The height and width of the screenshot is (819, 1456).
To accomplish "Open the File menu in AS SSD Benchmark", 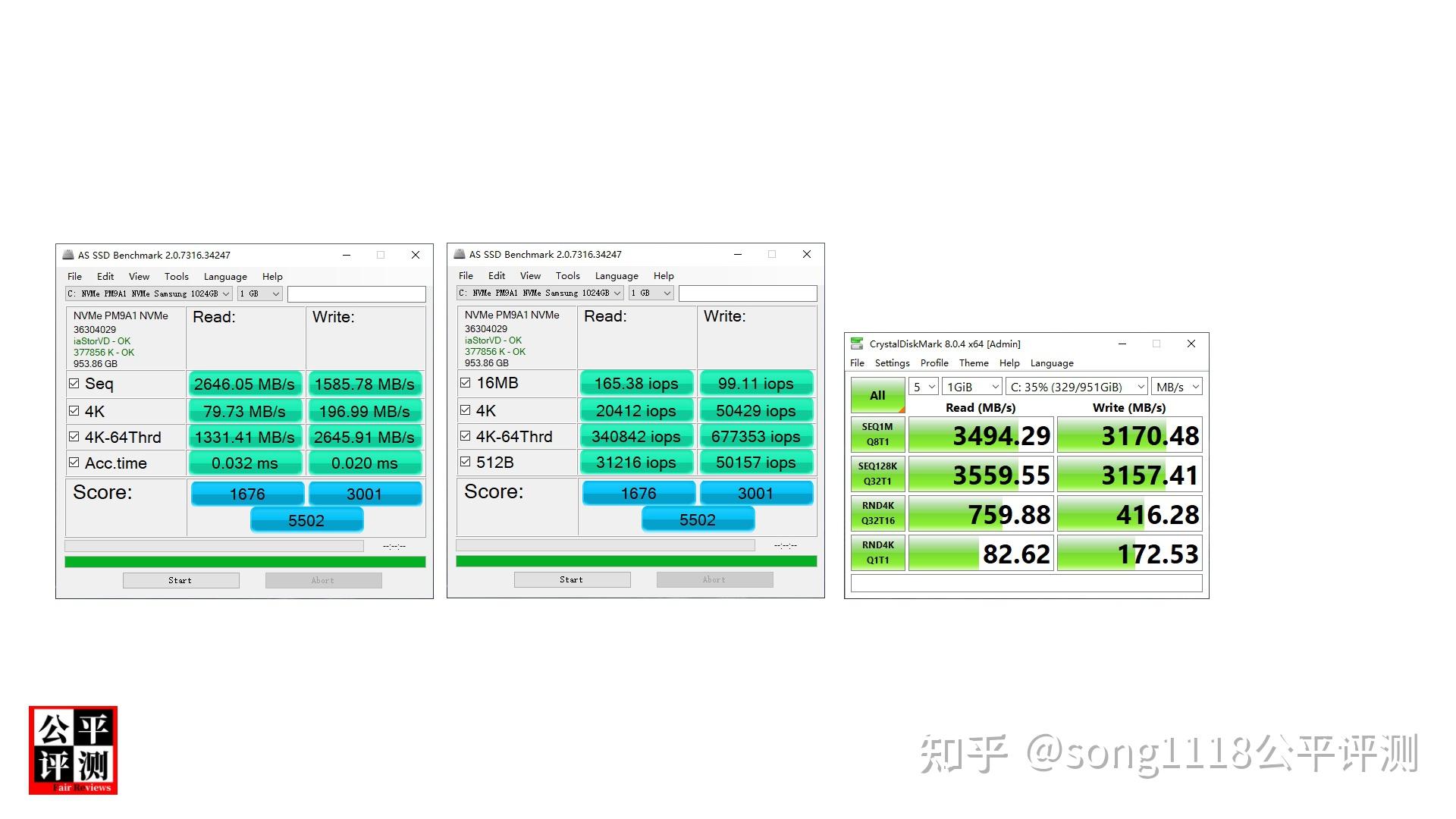I will [x=74, y=276].
